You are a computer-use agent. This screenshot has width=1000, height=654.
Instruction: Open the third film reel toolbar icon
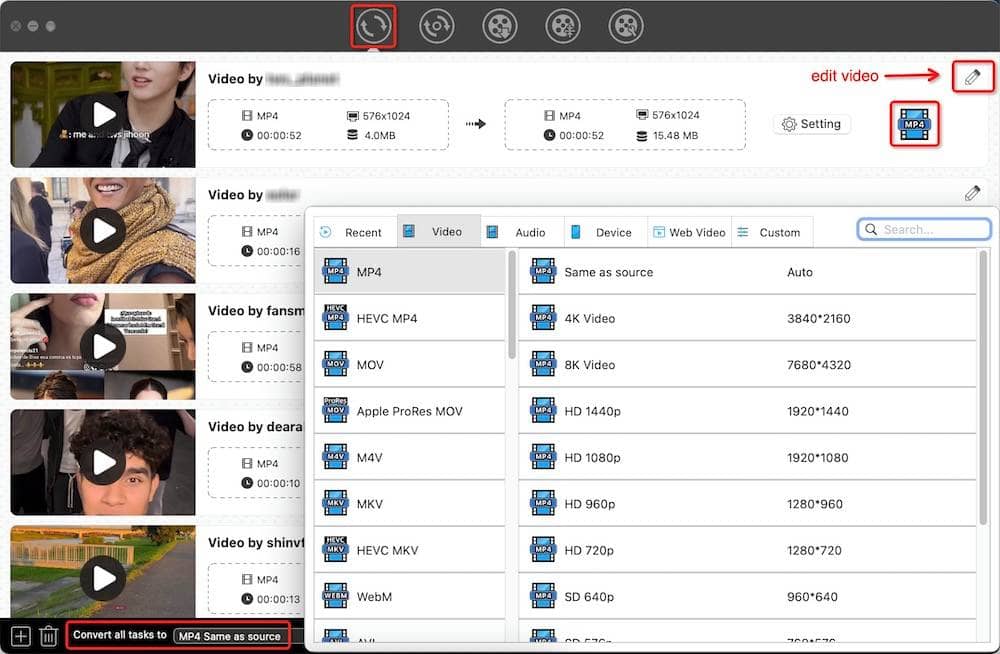[500, 26]
